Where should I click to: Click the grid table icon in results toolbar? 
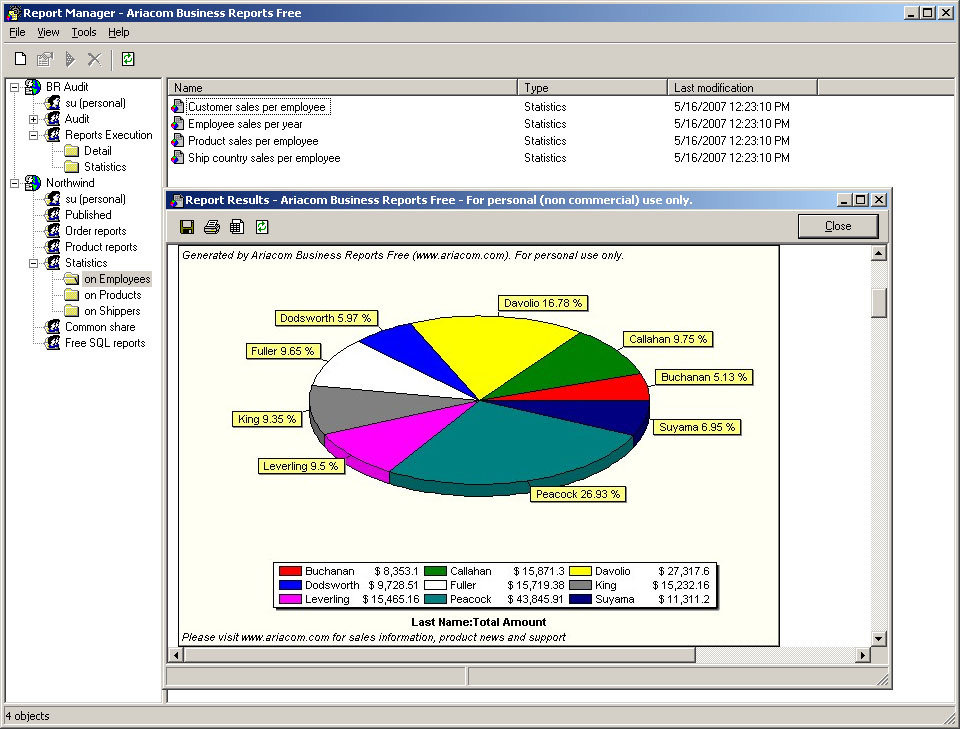[237, 227]
